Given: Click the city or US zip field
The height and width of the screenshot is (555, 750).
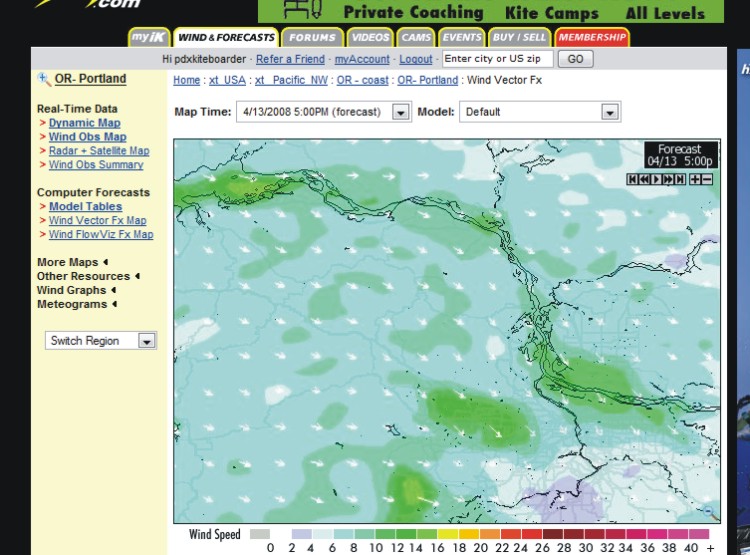Looking at the screenshot, I should pos(498,59).
